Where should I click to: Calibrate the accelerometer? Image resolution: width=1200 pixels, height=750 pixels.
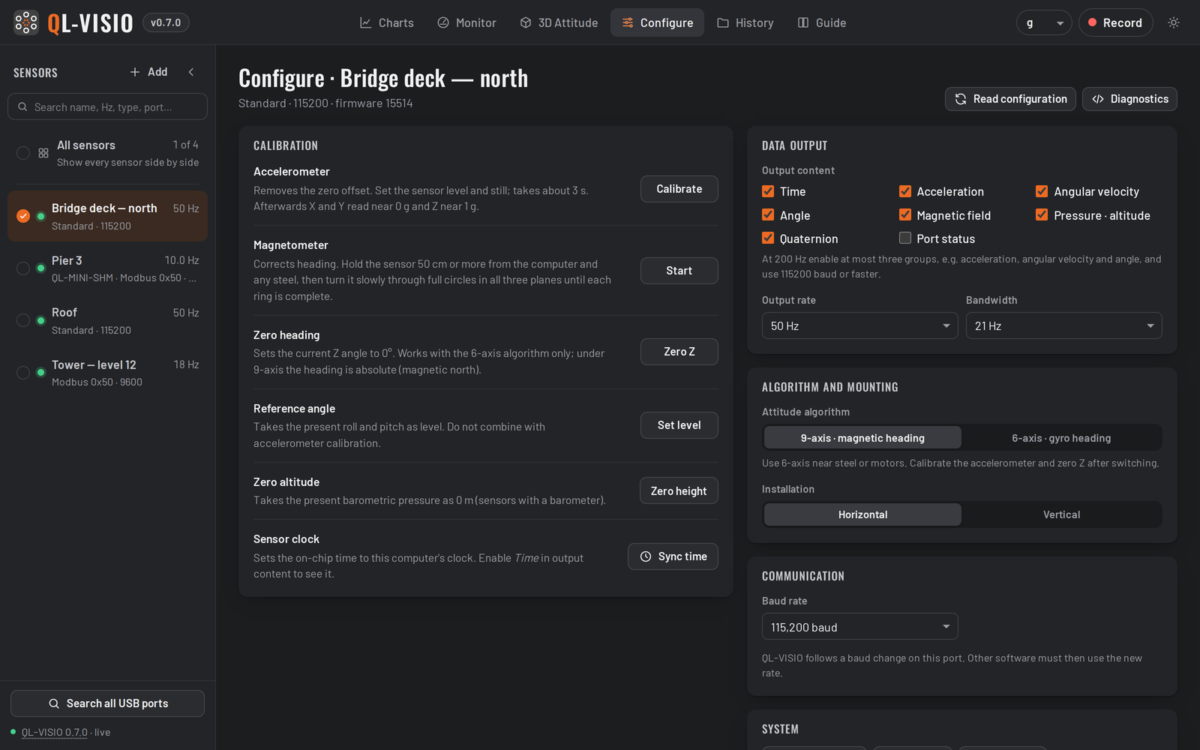tap(679, 189)
